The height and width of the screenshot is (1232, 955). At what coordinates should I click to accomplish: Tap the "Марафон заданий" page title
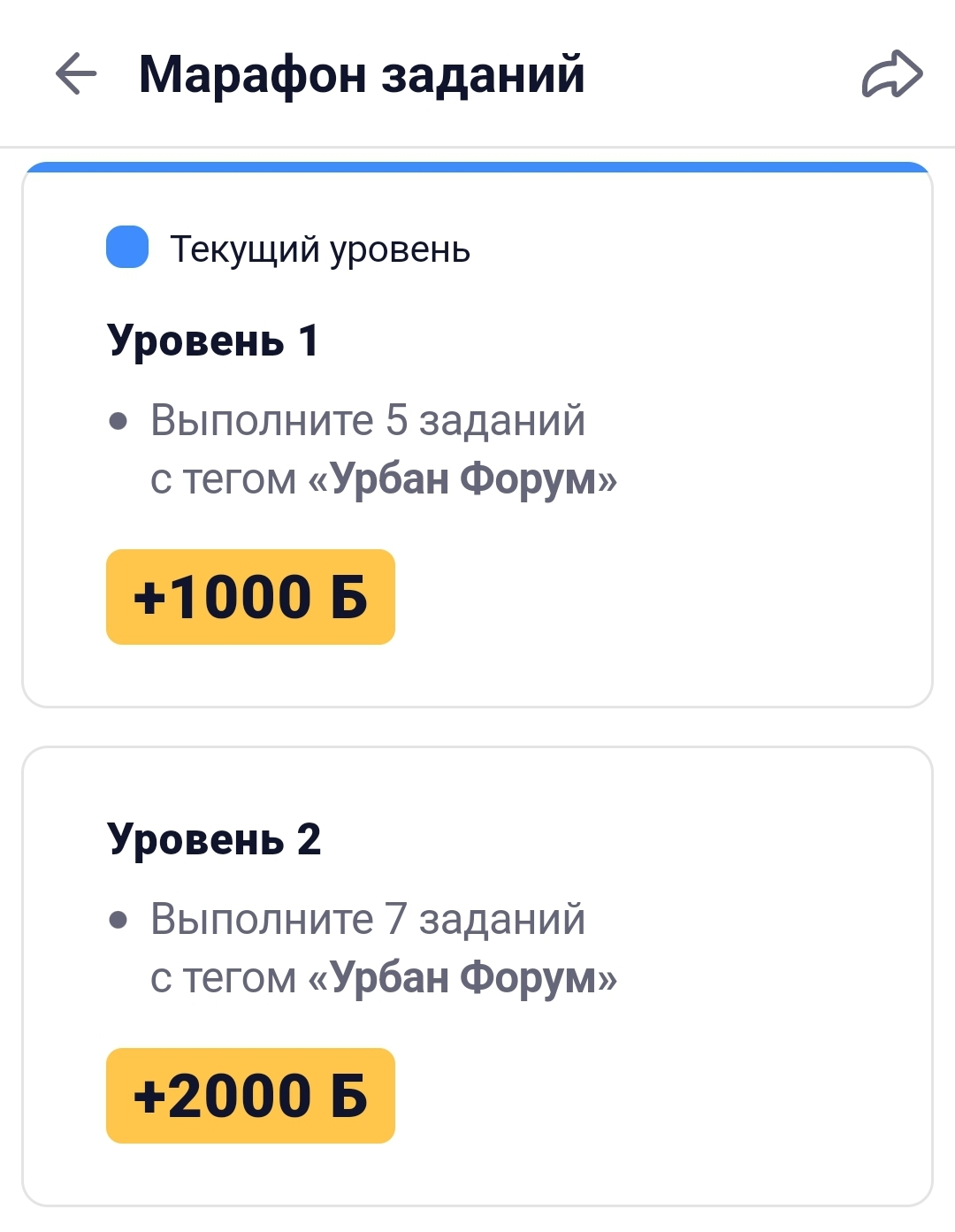click(x=362, y=73)
